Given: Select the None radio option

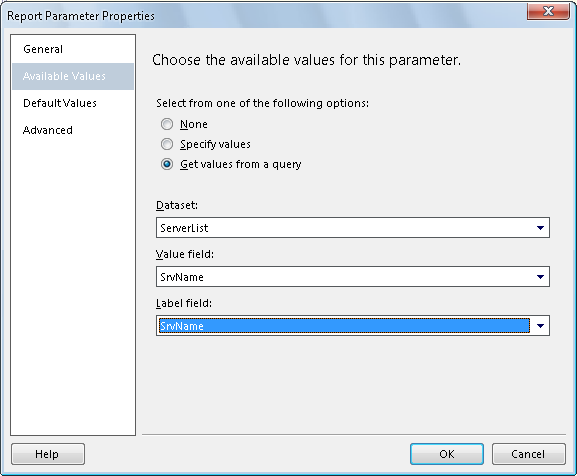Looking at the screenshot, I should tap(167, 124).
